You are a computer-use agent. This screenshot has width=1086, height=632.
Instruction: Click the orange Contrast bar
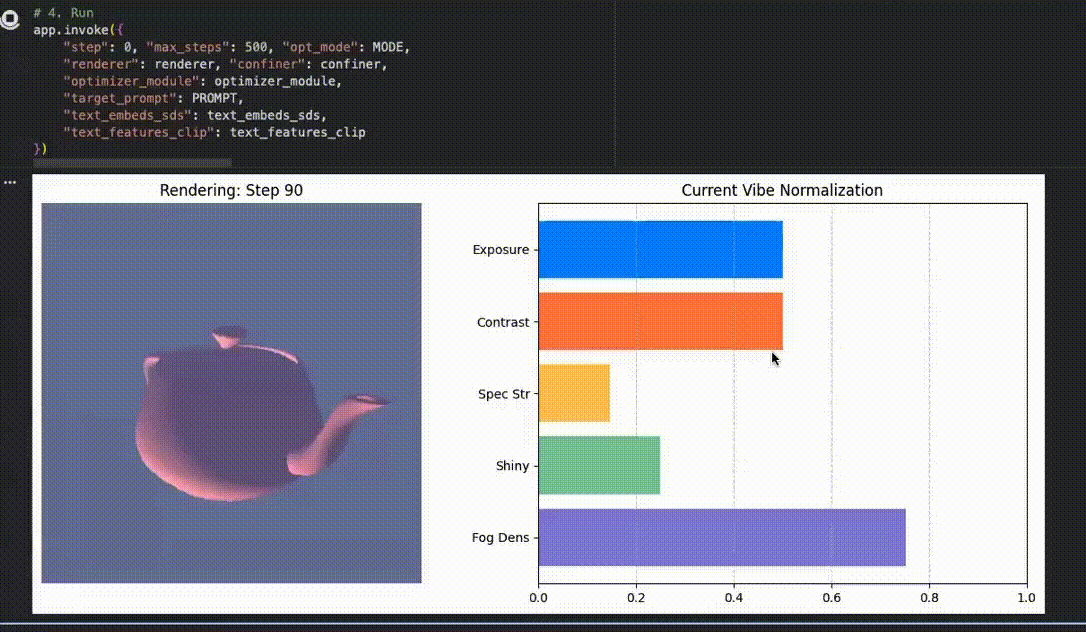tap(660, 321)
